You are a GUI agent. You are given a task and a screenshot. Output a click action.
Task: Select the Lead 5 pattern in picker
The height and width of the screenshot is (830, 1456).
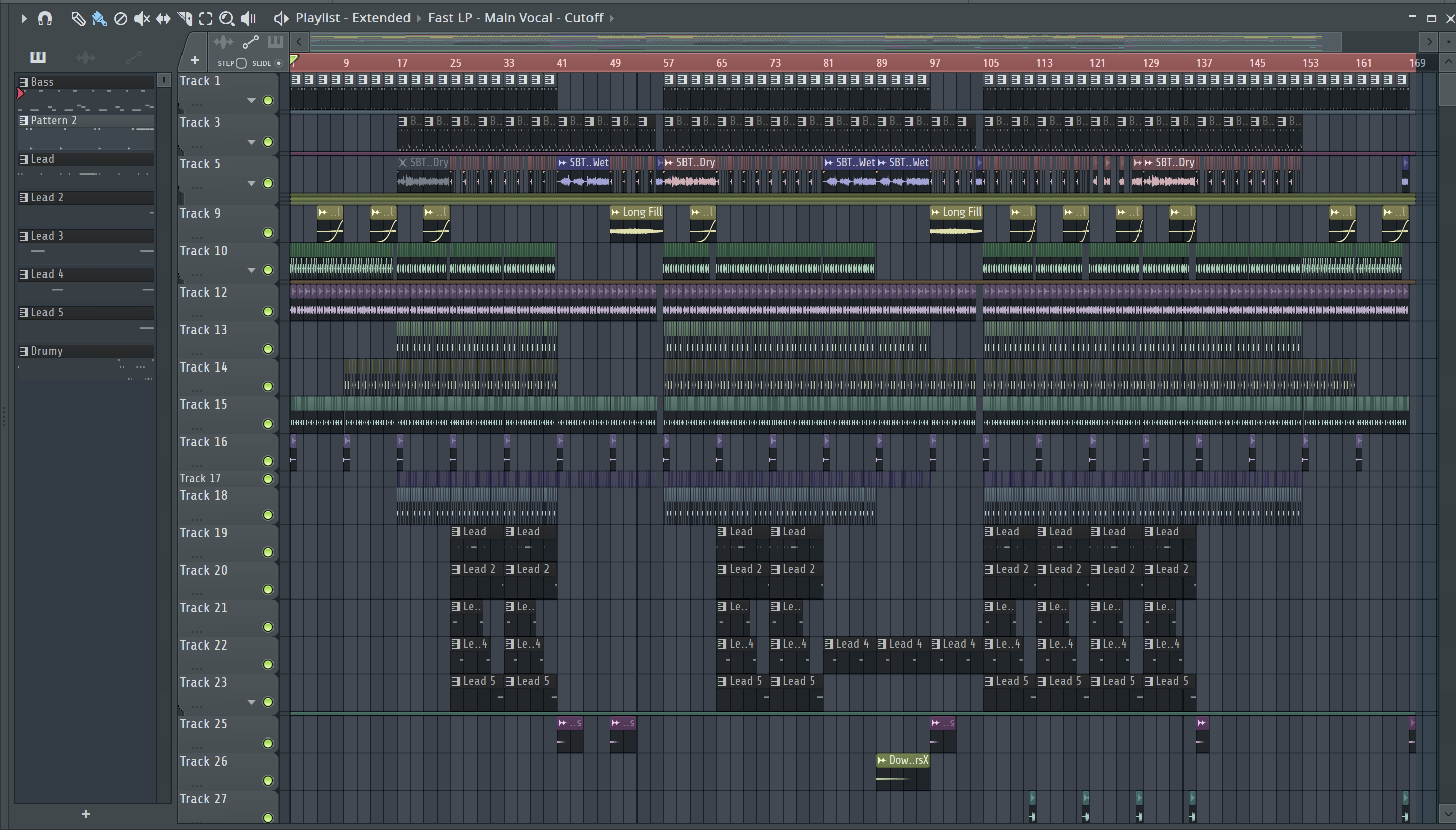[85, 312]
